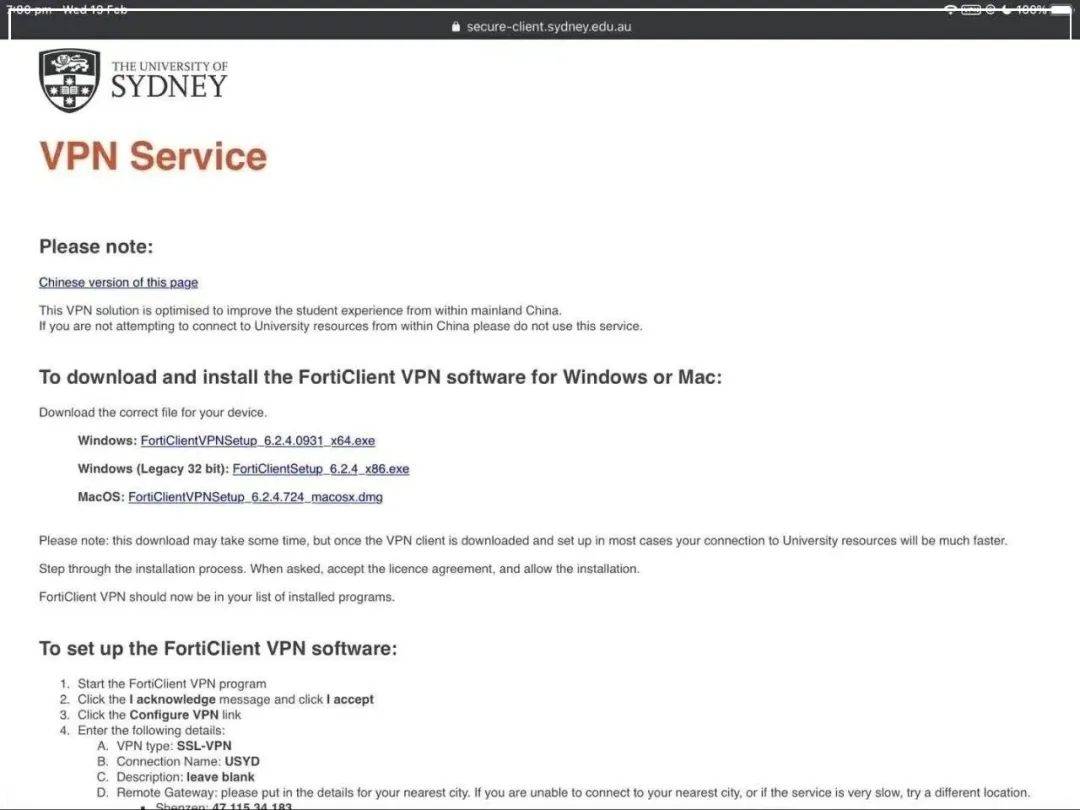Click 'Download the correct file for your device.'
Image resolution: width=1080 pixels, height=810 pixels.
coord(153,413)
